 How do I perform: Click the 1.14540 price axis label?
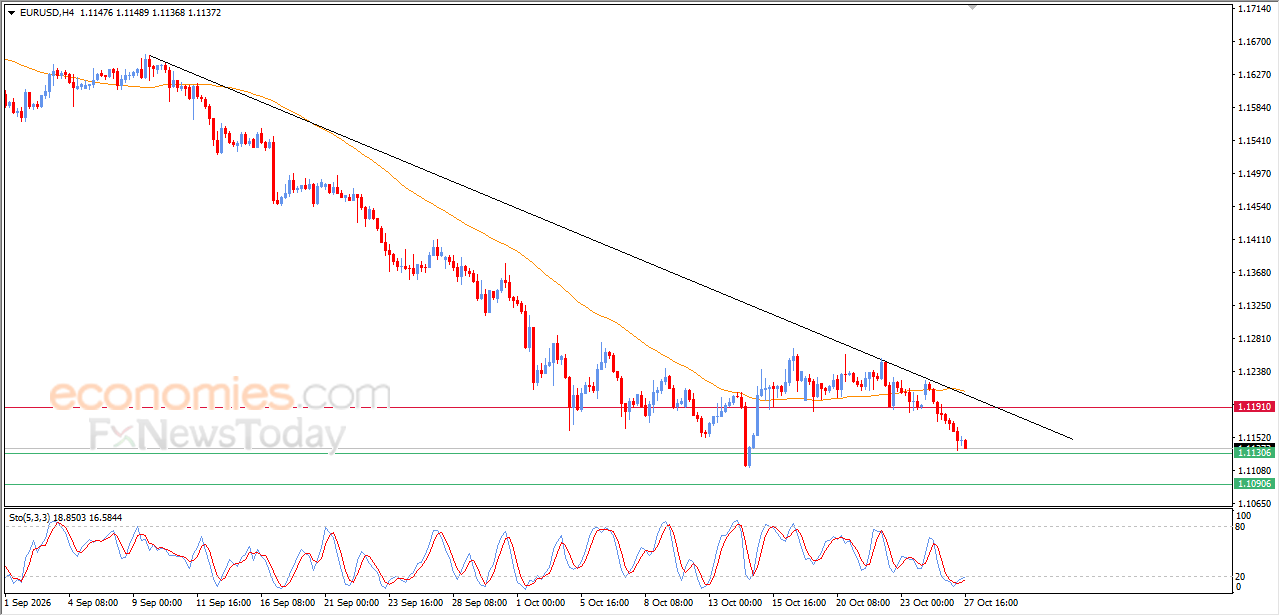click(1254, 207)
